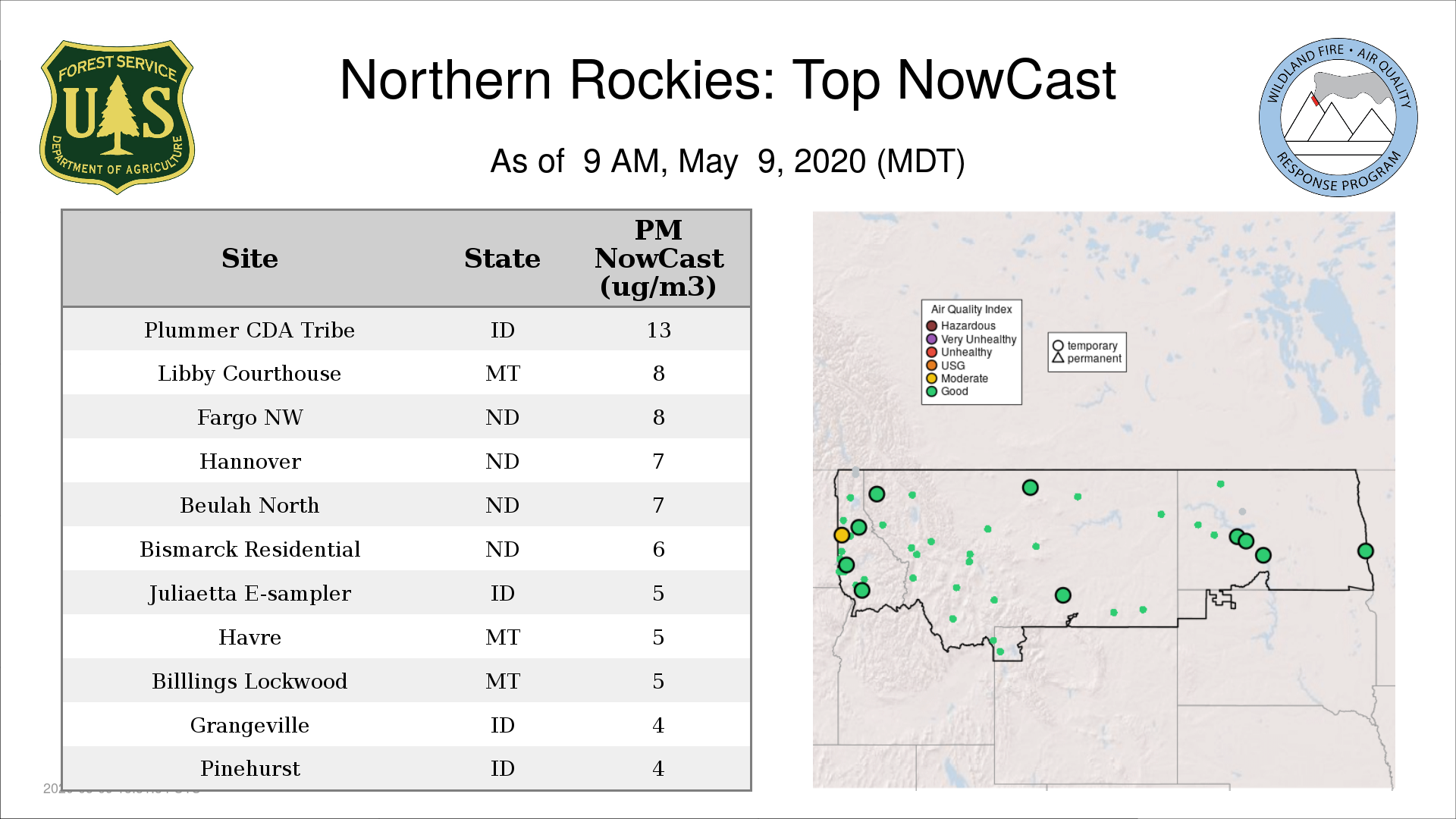Click the Plummer CDA Tribe table row
Screen dimensions: 1456x819
(x=249, y=330)
